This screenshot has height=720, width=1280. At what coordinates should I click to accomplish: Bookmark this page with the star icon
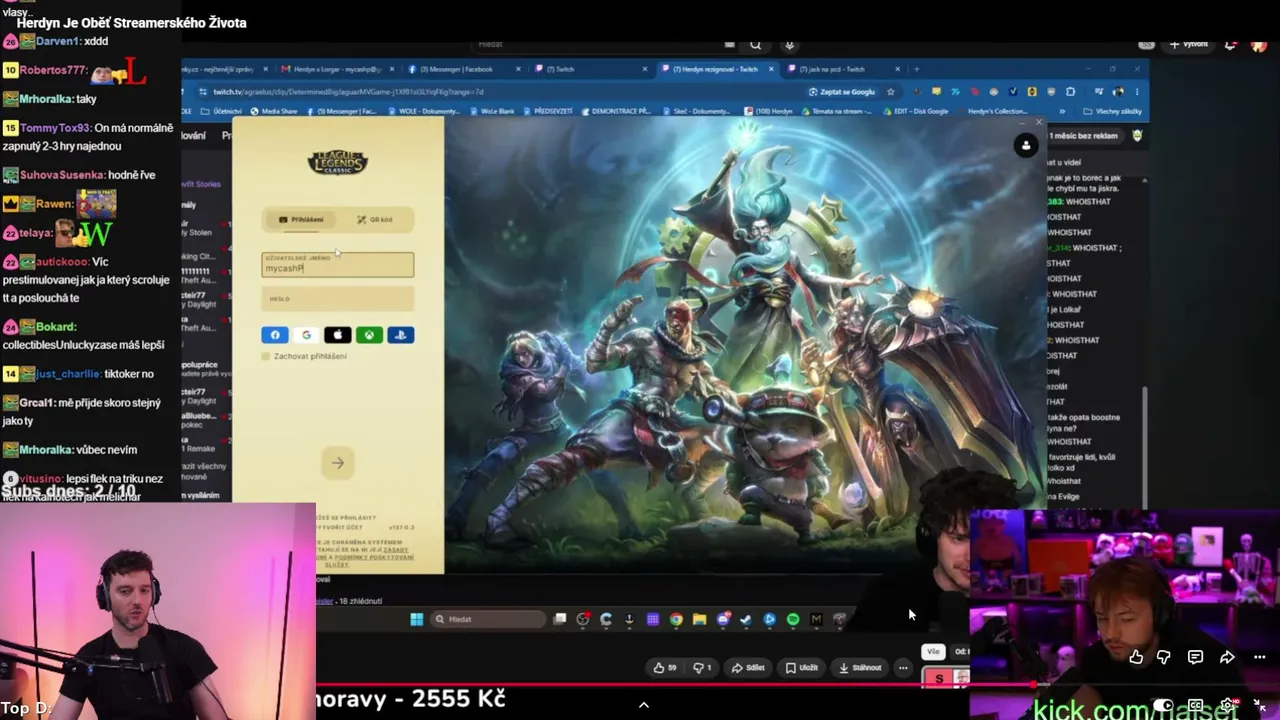pyautogui.click(x=891, y=92)
